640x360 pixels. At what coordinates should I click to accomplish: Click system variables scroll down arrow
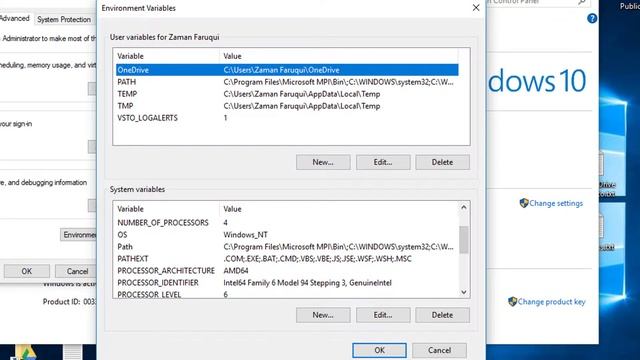[x=464, y=292]
